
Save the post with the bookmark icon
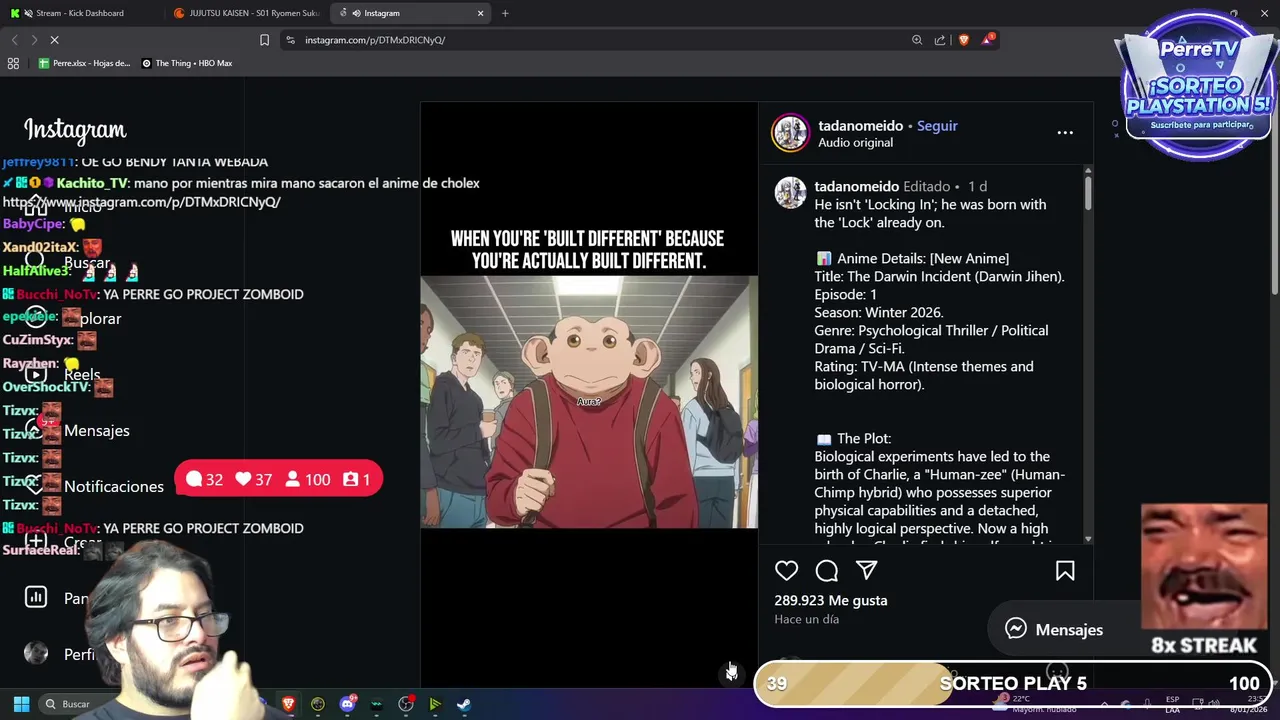(x=1065, y=571)
